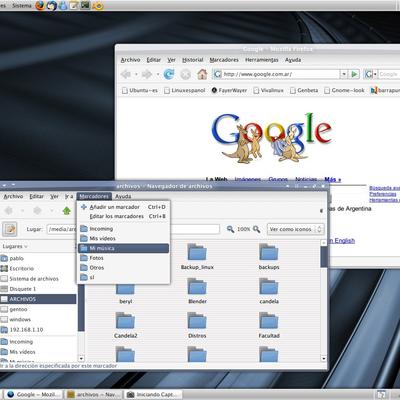
Task: Switch to 'Google - Mozil...' taskbar button
Action: (34, 394)
